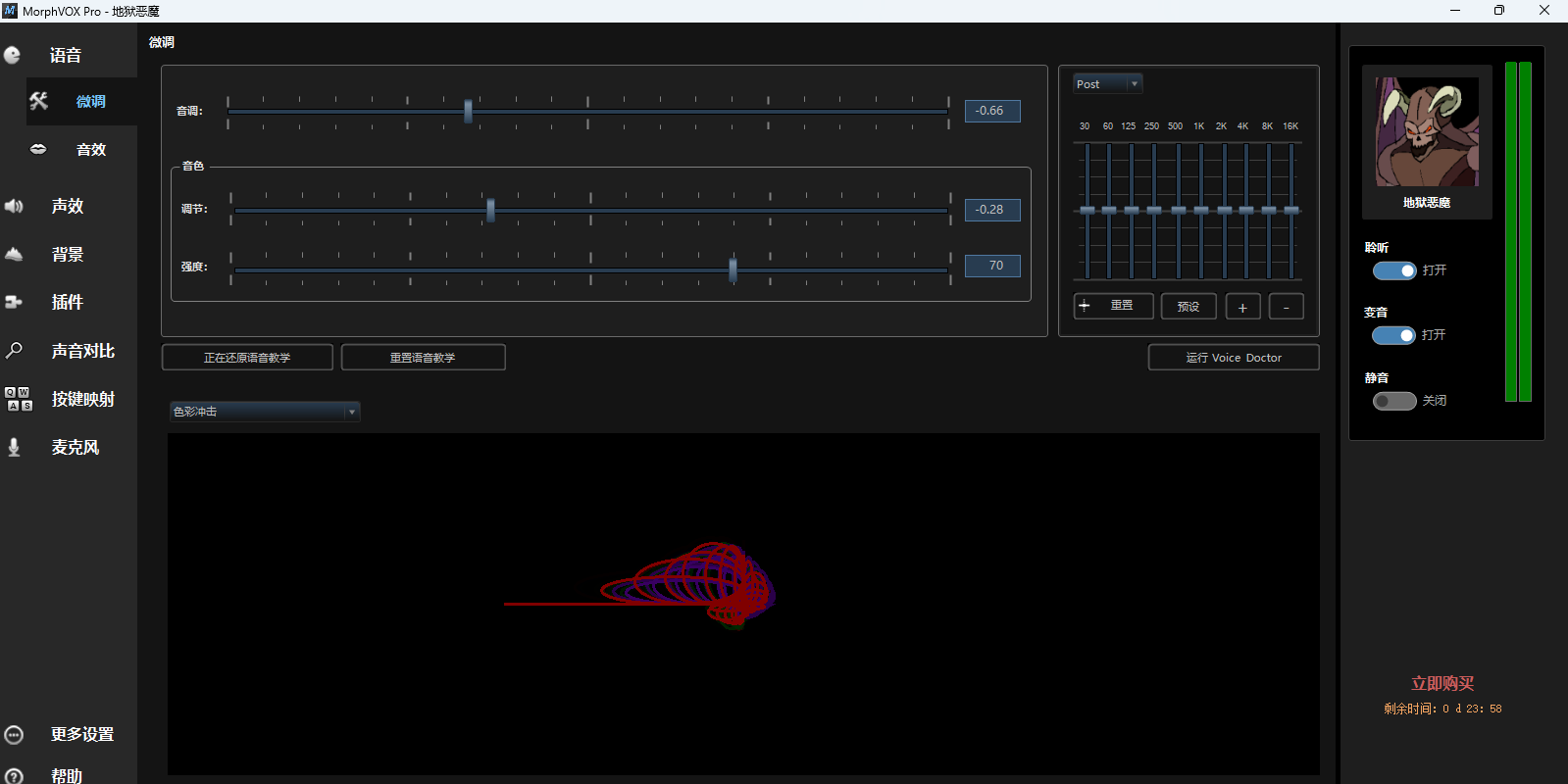Click the 语音 voice icon in sidebar
The image size is (1568, 784).
(x=13, y=55)
